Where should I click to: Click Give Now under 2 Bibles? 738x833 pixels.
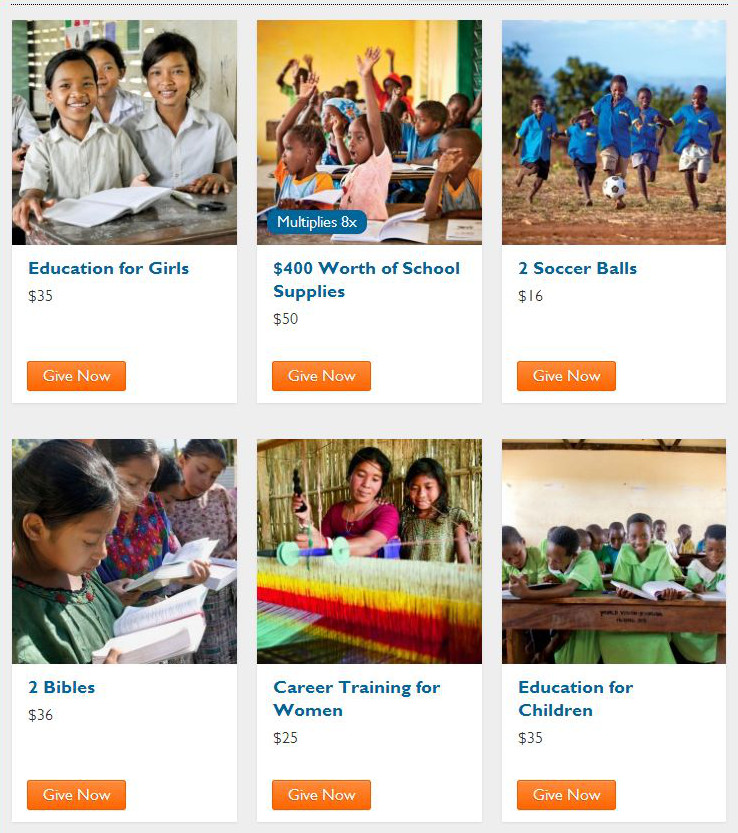(77, 795)
